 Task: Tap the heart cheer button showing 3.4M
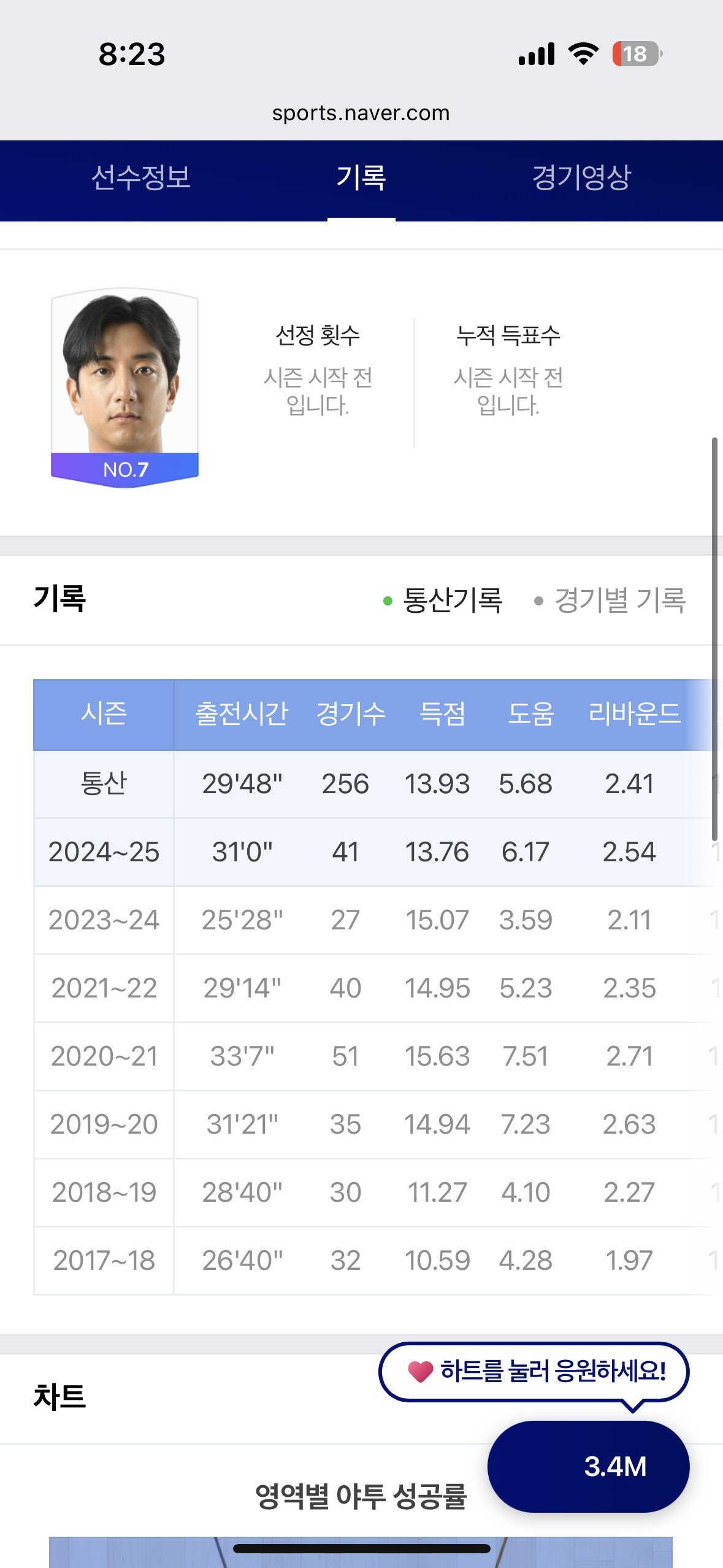click(587, 1466)
